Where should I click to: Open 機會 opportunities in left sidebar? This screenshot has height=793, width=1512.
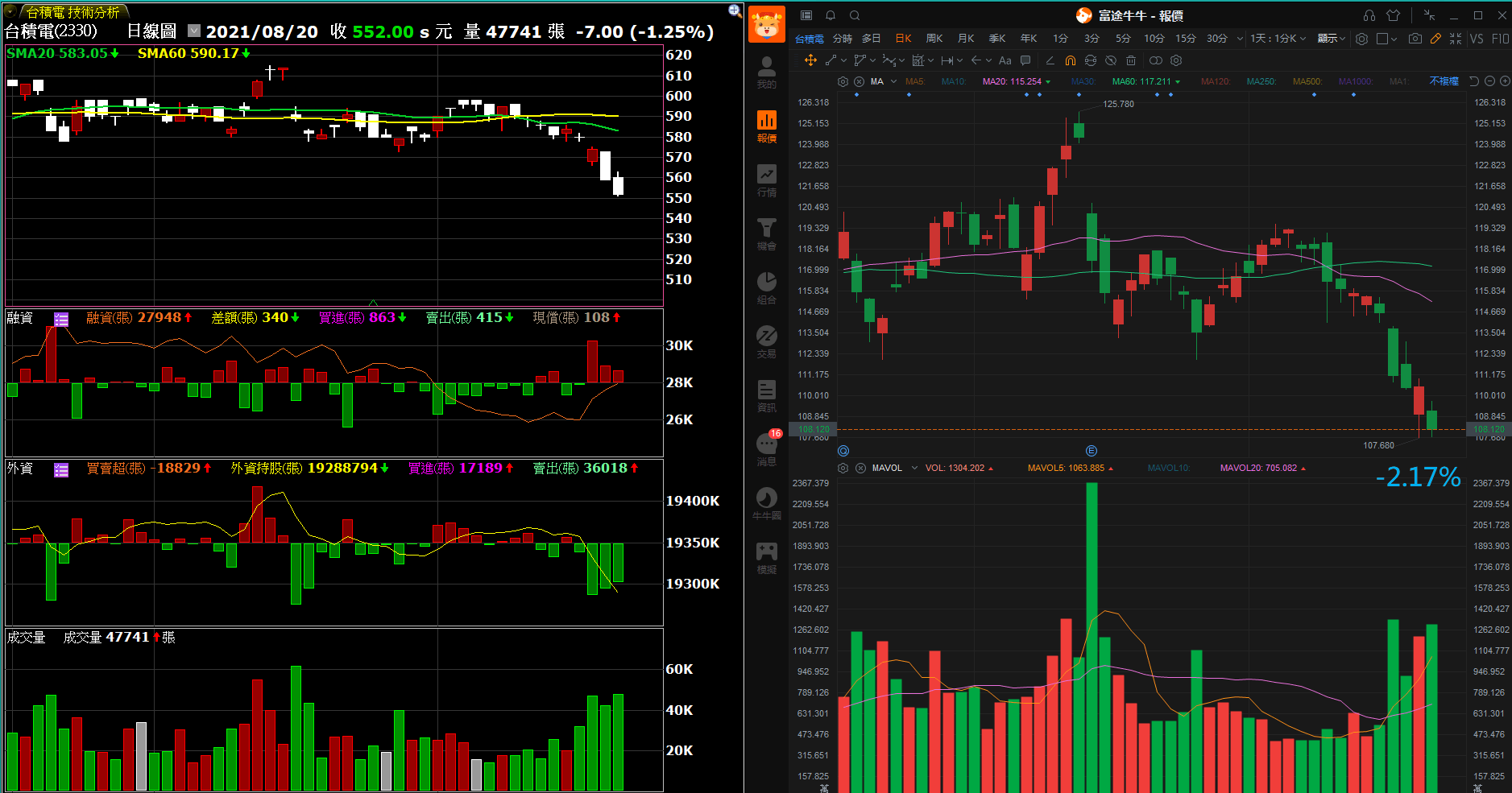767,234
